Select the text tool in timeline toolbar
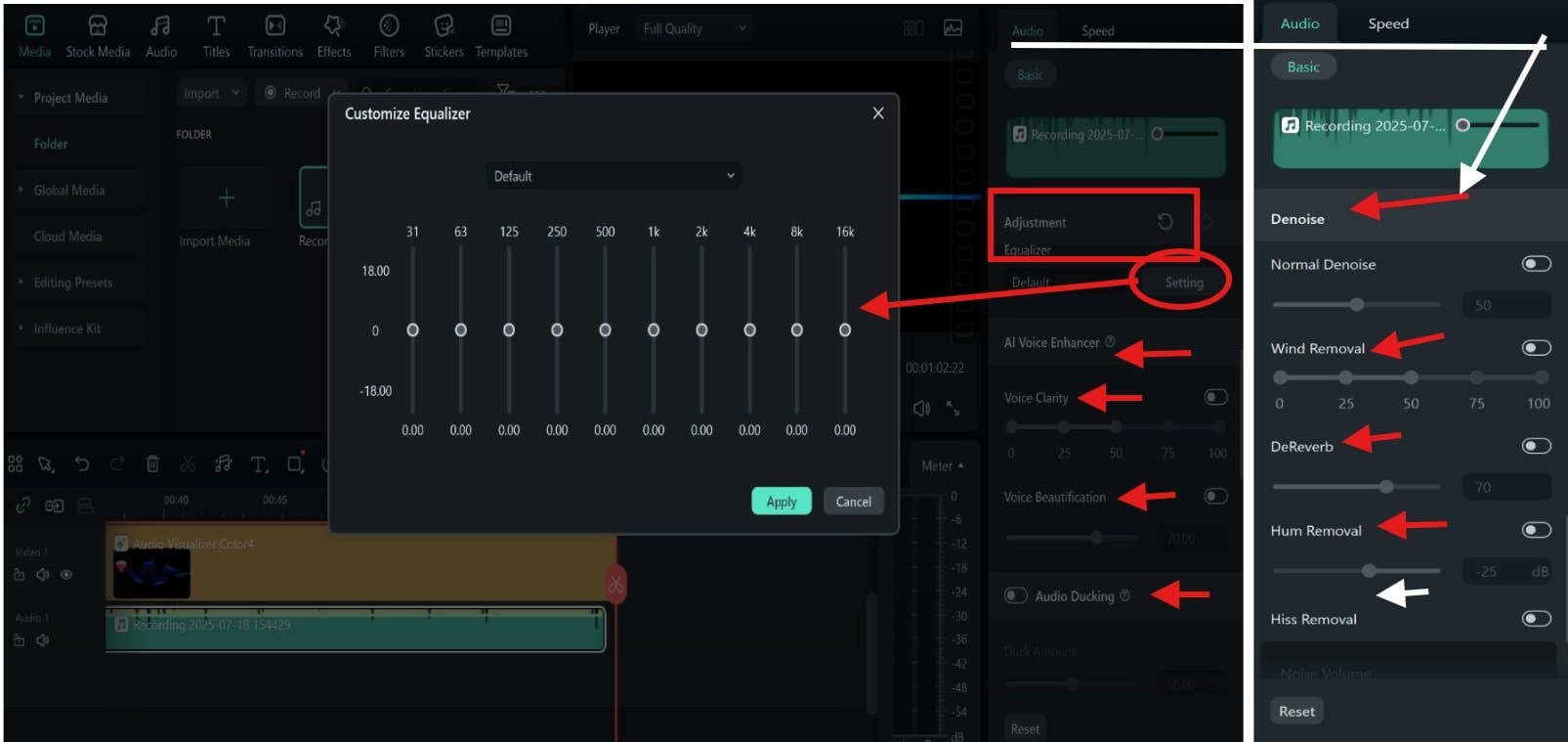The height and width of the screenshot is (742, 1568). [x=259, y=464]
